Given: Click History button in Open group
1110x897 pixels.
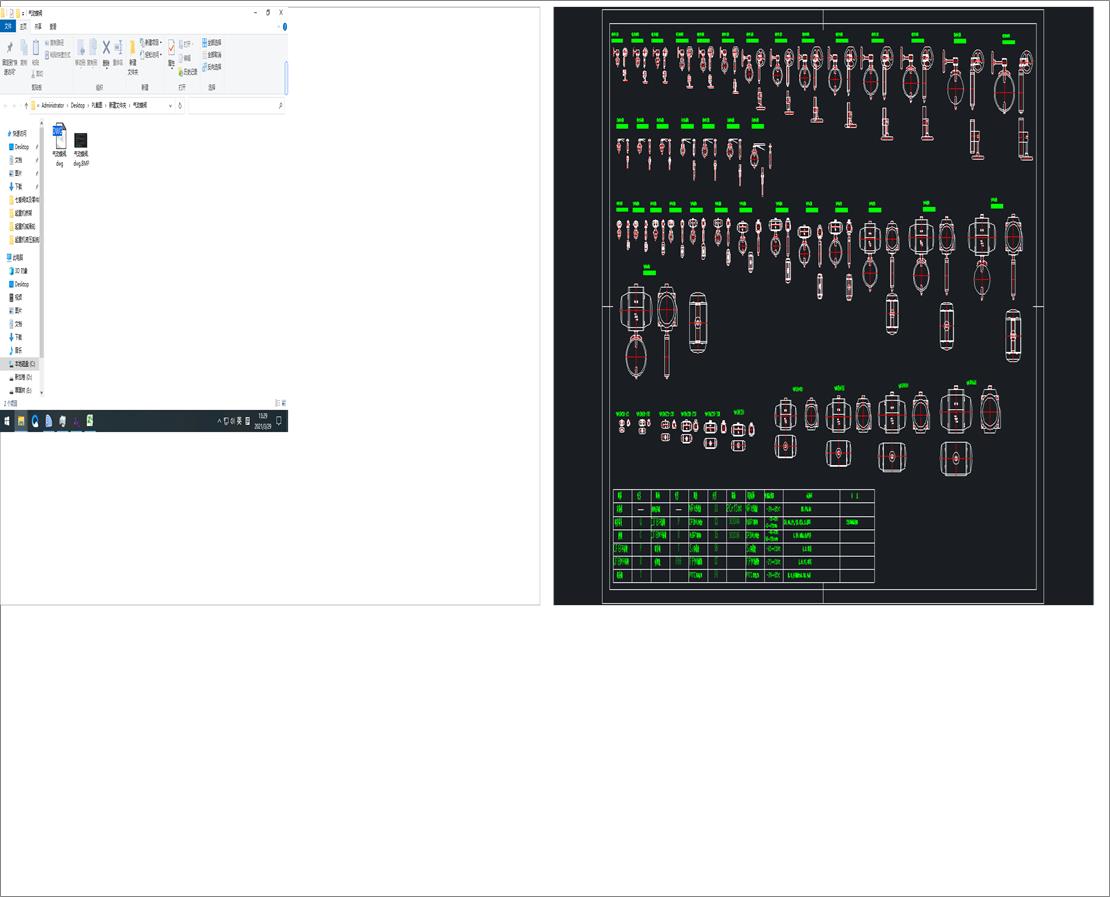Looking at the screenshot, I should click(x=188, y=72).
